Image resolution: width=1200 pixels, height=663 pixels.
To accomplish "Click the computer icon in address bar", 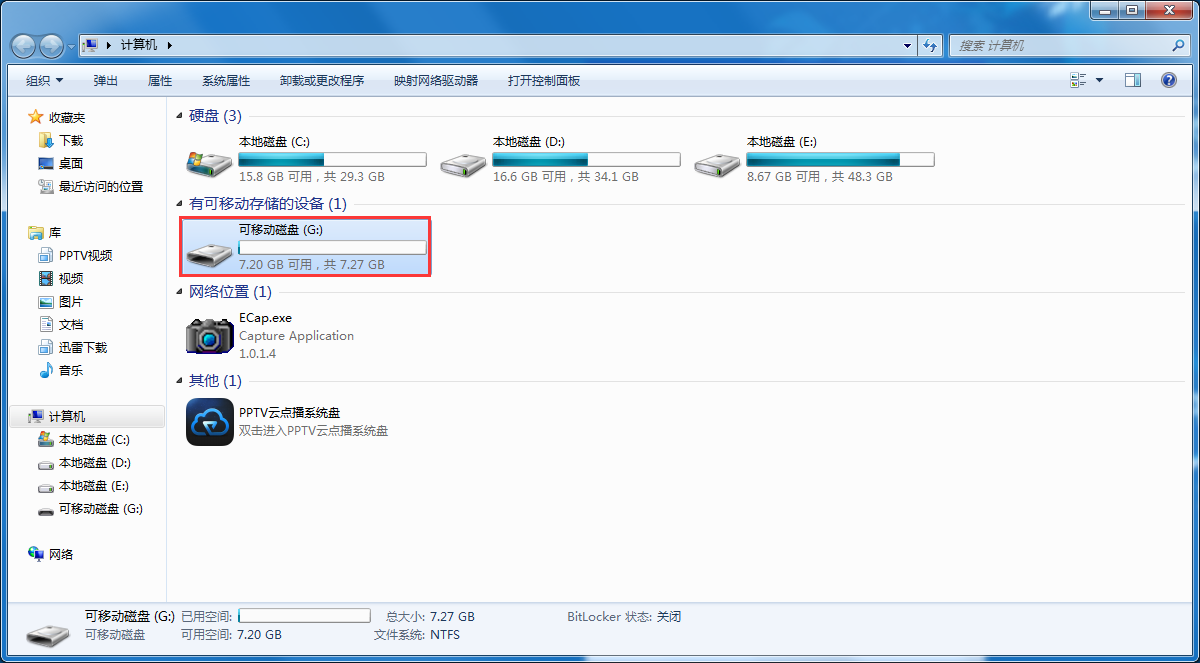I will tap(91, 45).
